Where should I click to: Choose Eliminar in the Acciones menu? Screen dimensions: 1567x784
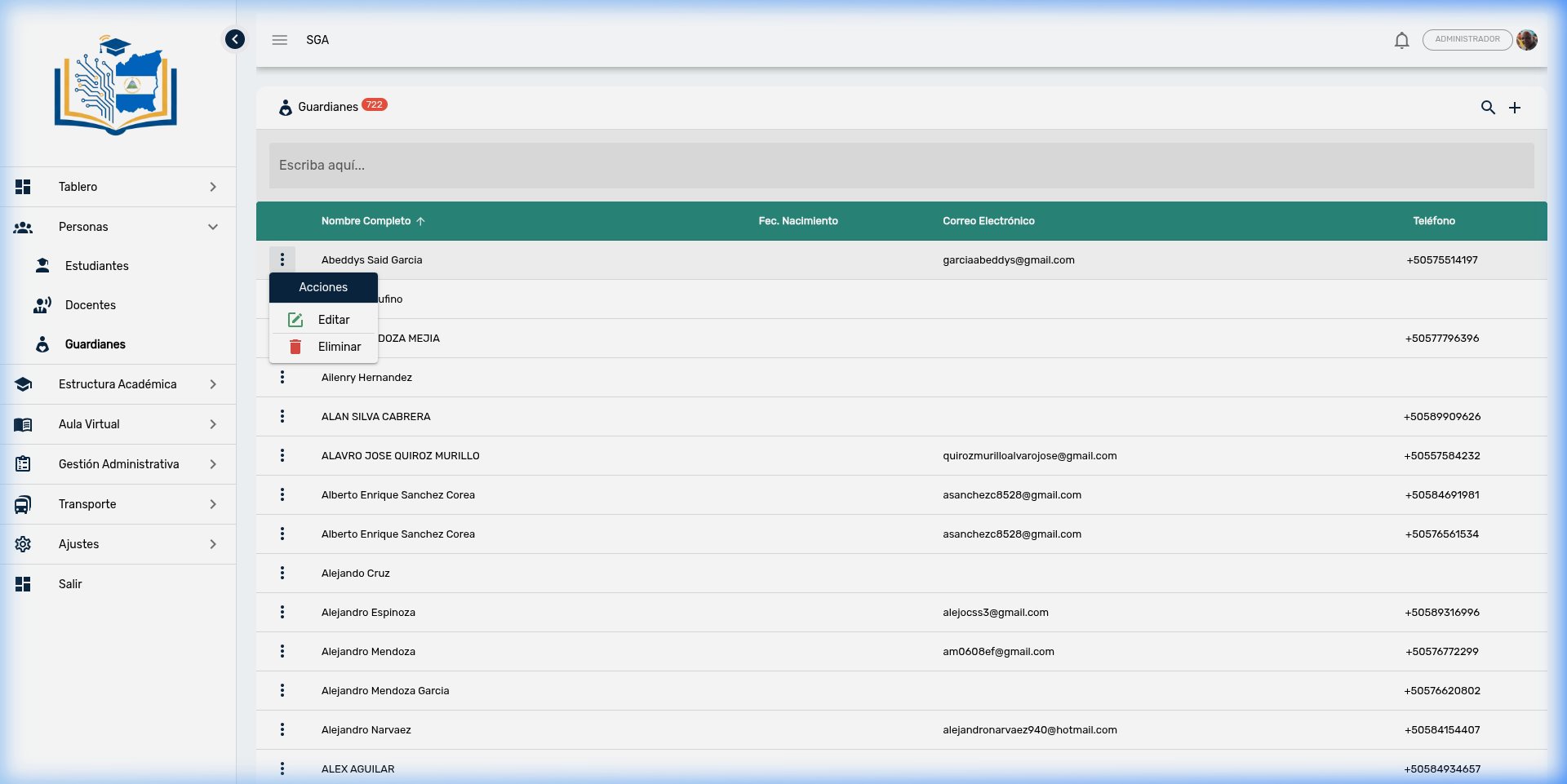tap(339, 347)
